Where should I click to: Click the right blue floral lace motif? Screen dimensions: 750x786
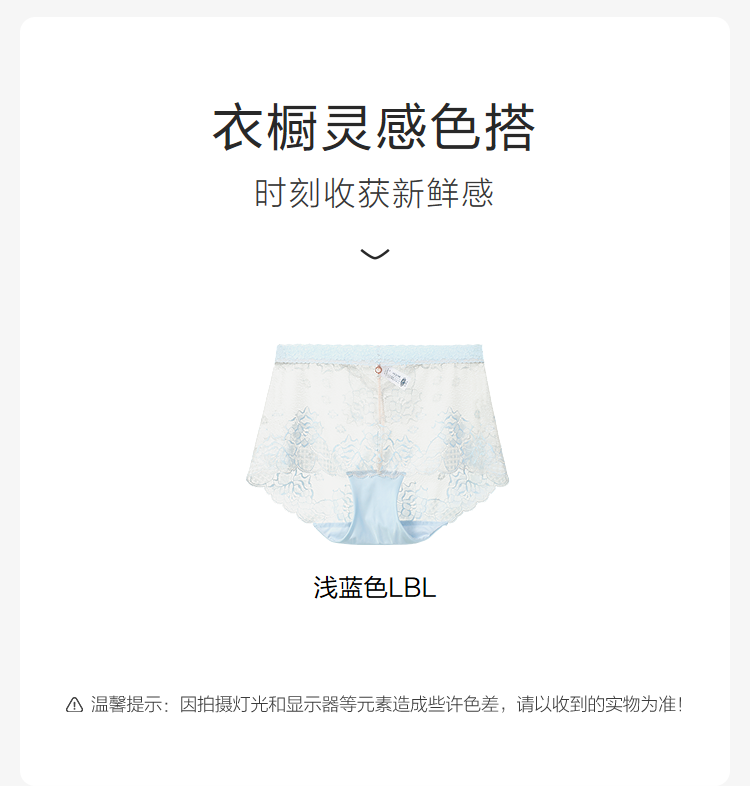[459, 441]
